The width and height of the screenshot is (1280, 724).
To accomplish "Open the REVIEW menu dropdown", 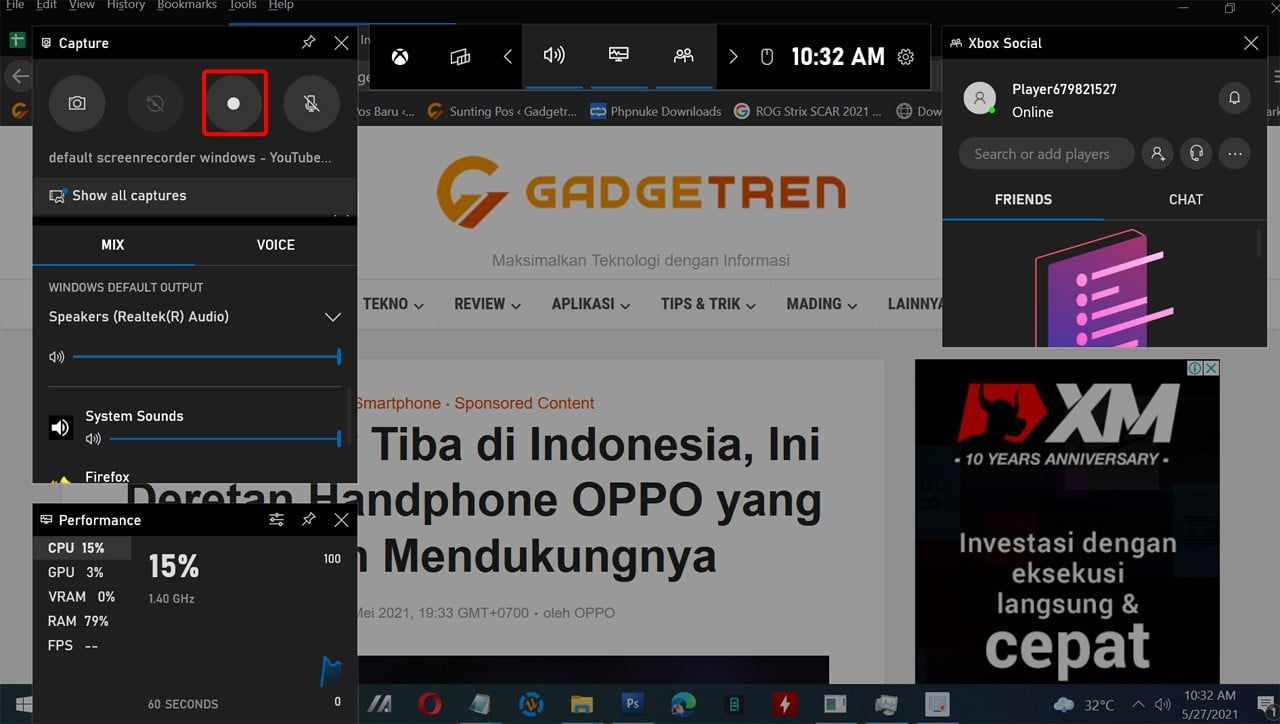I will tap(488, 304).
